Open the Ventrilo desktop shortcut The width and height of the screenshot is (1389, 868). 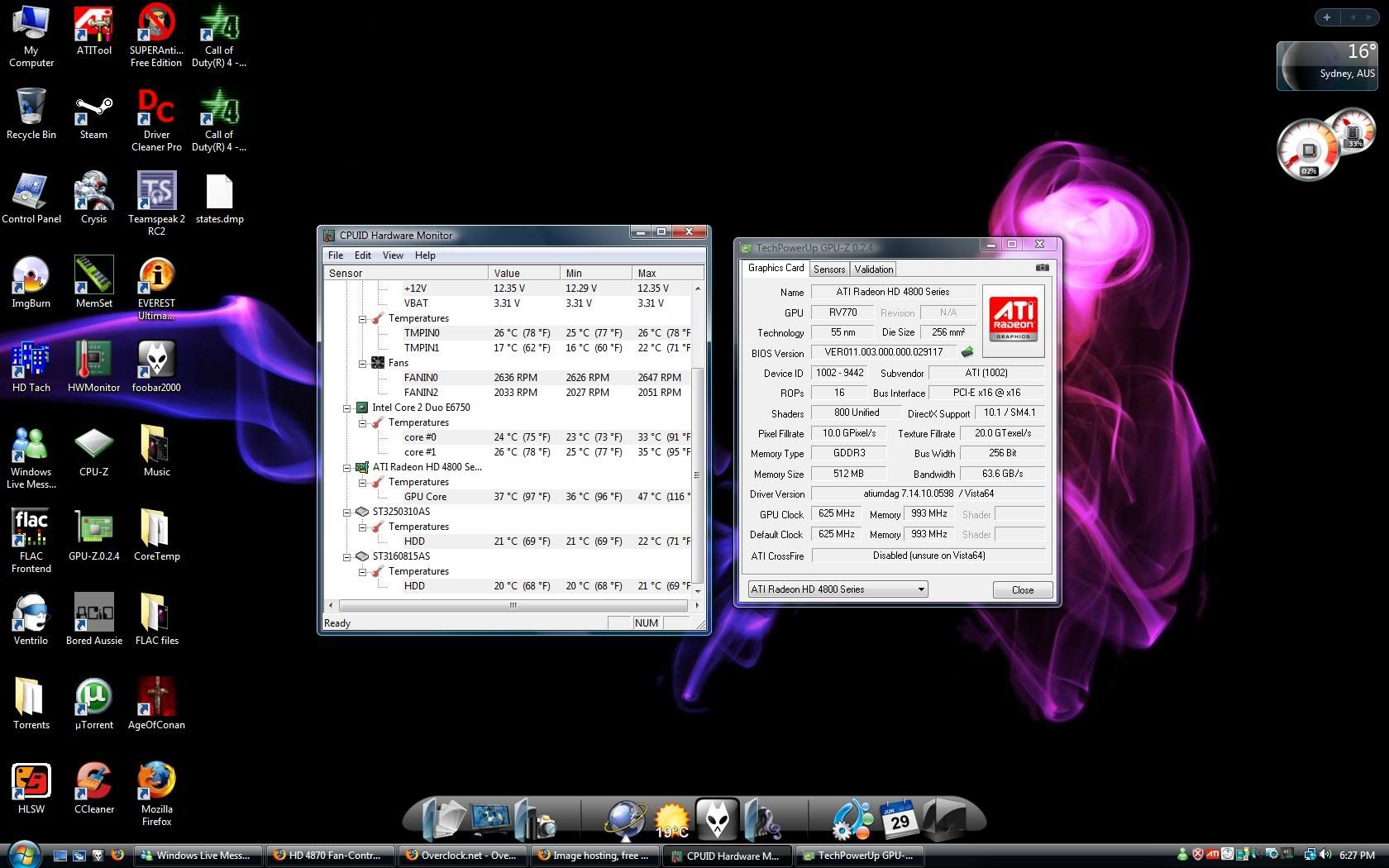pyautogui.click(x=31, y=620)
